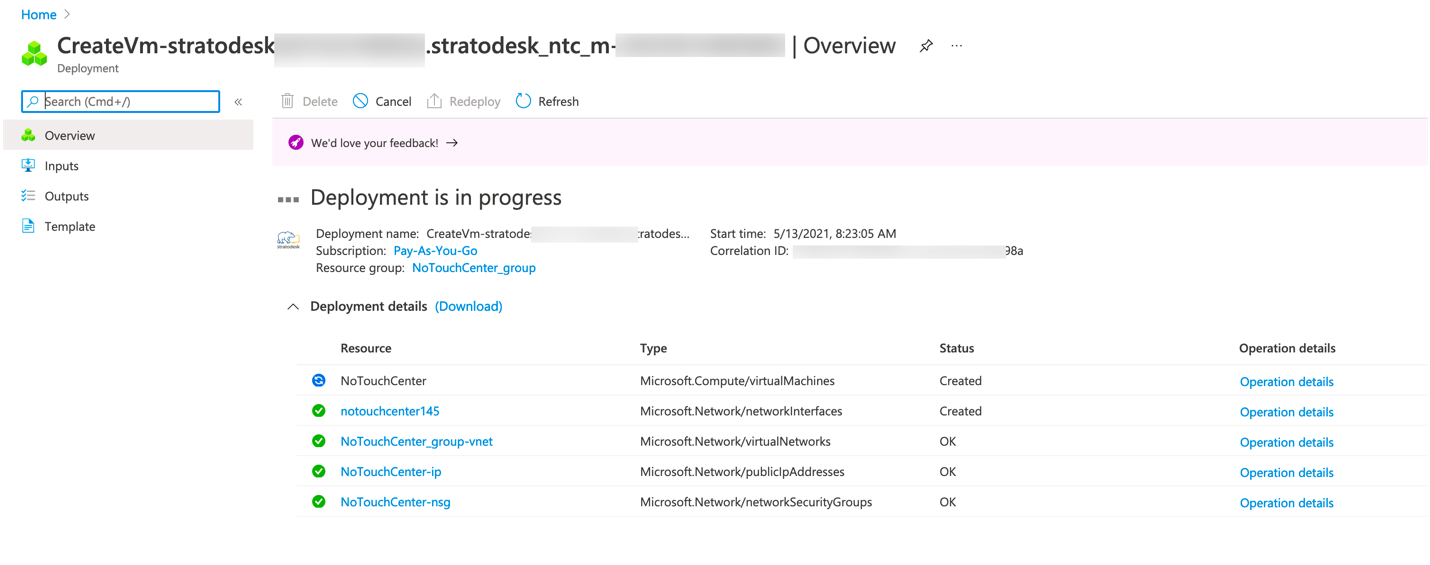Click the Operation details column header
The image size is (1430, 565).
pyautogui.click(x=1287, y=348)
